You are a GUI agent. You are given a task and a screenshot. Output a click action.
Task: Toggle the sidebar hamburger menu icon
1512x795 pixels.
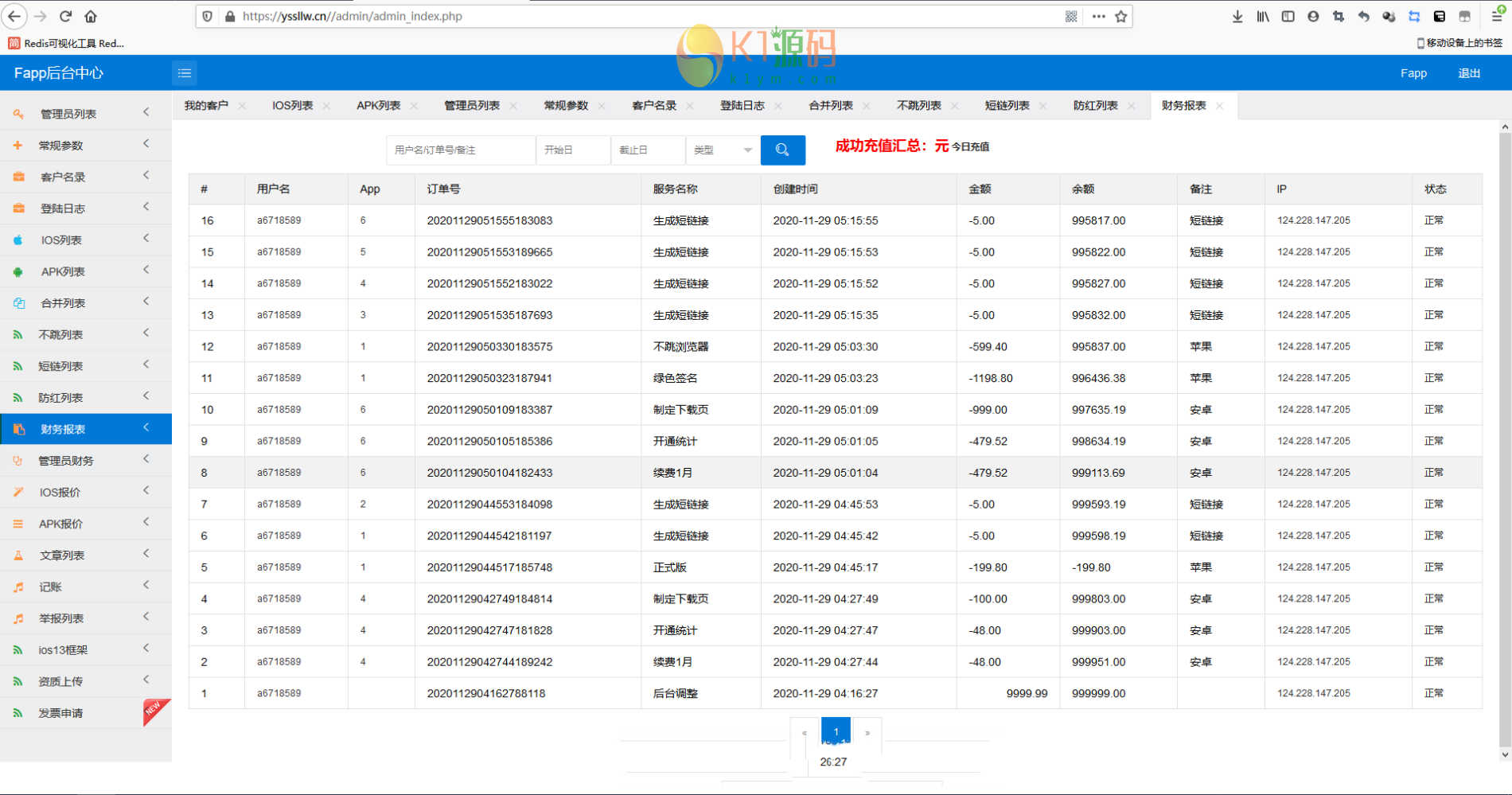[x=185, y=73]
